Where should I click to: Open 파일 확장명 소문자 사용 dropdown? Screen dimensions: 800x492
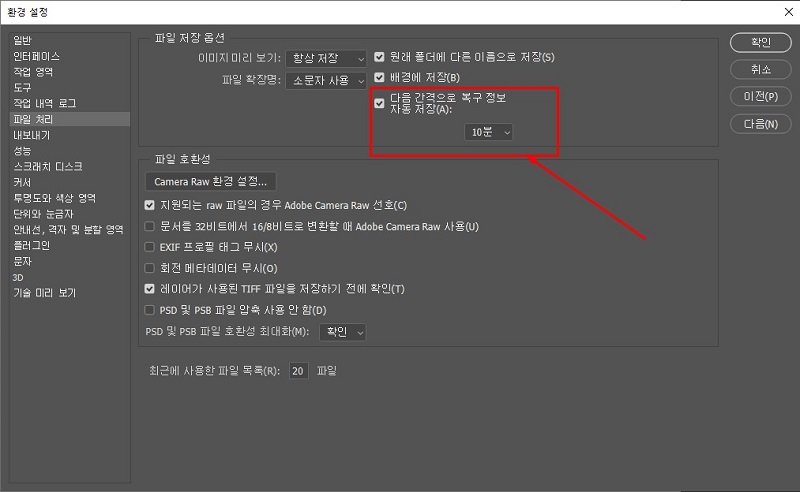coord(326,81)
